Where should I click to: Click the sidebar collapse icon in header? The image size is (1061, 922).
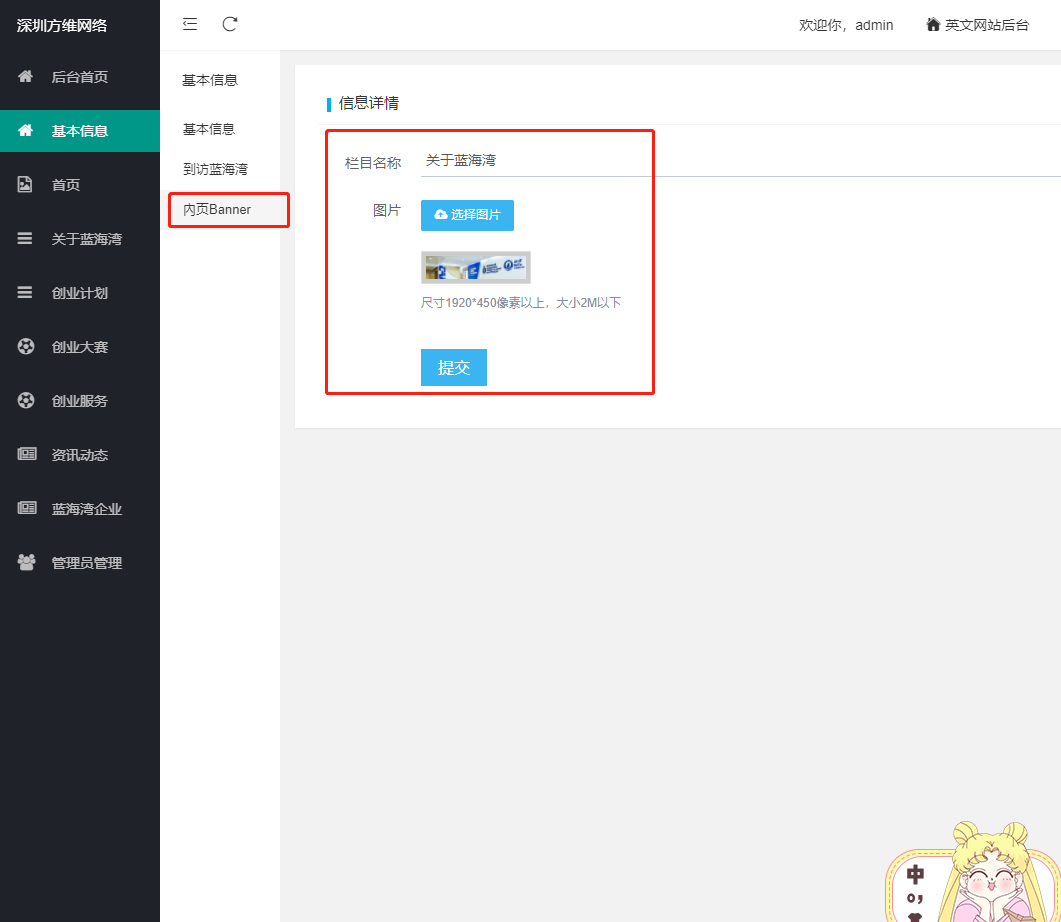point(190,24)
